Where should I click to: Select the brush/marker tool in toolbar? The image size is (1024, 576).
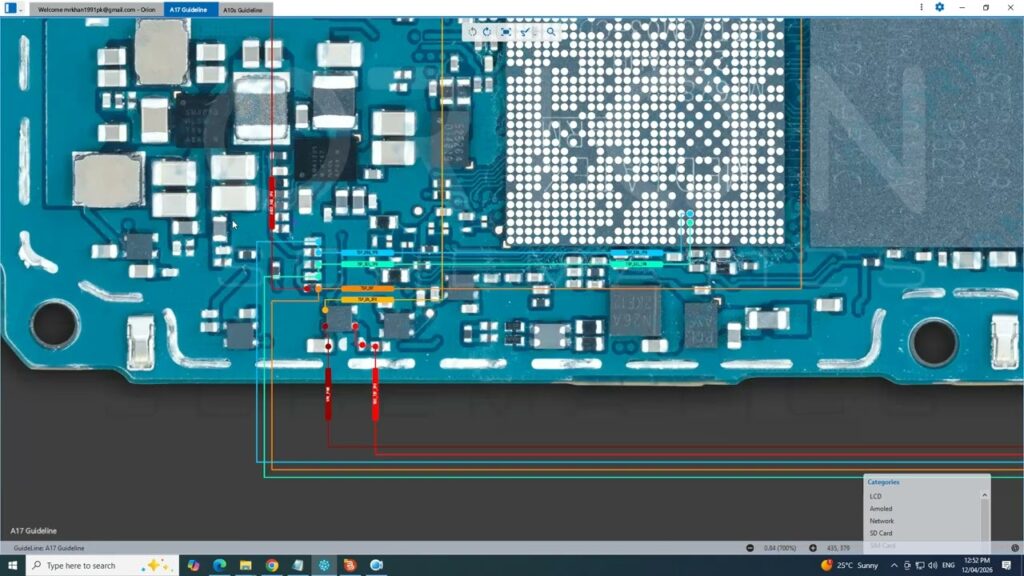[524, 32]
